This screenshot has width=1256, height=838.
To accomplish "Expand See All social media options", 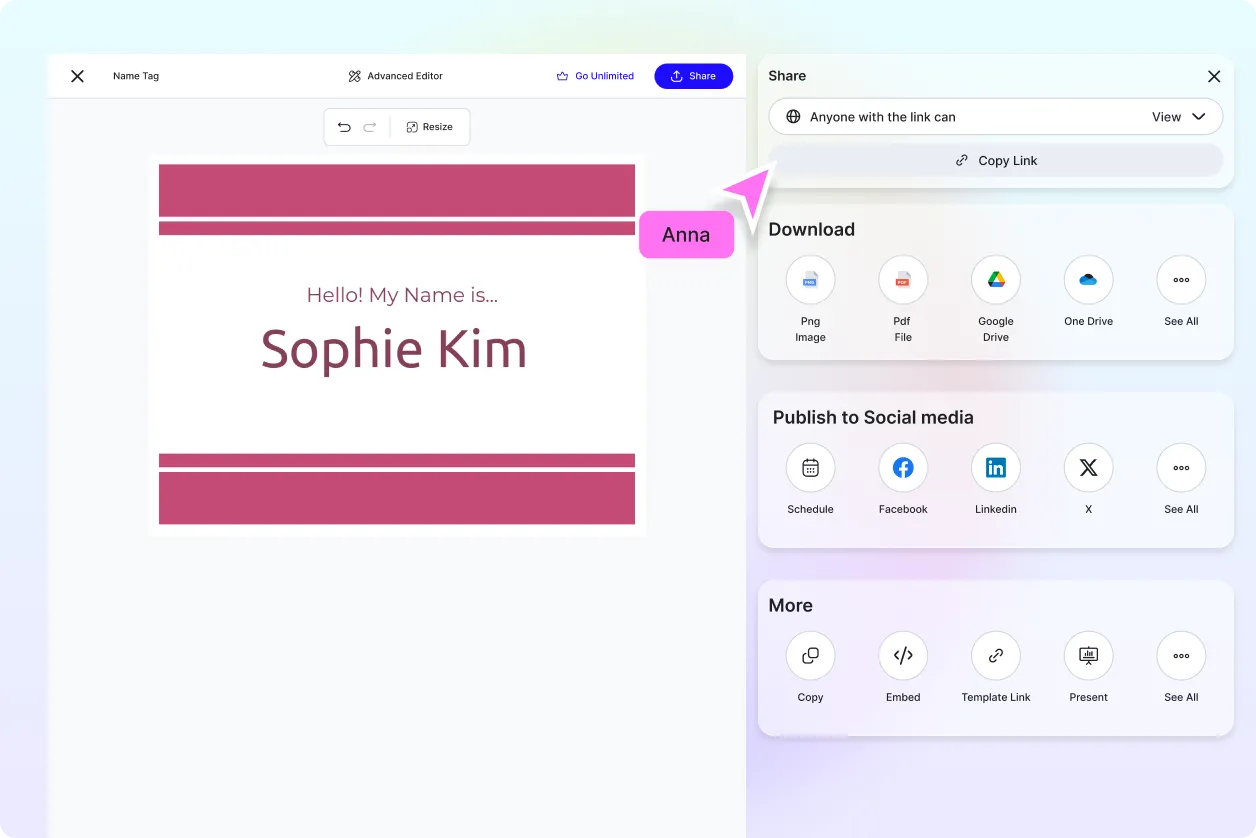I will 1181,468.
